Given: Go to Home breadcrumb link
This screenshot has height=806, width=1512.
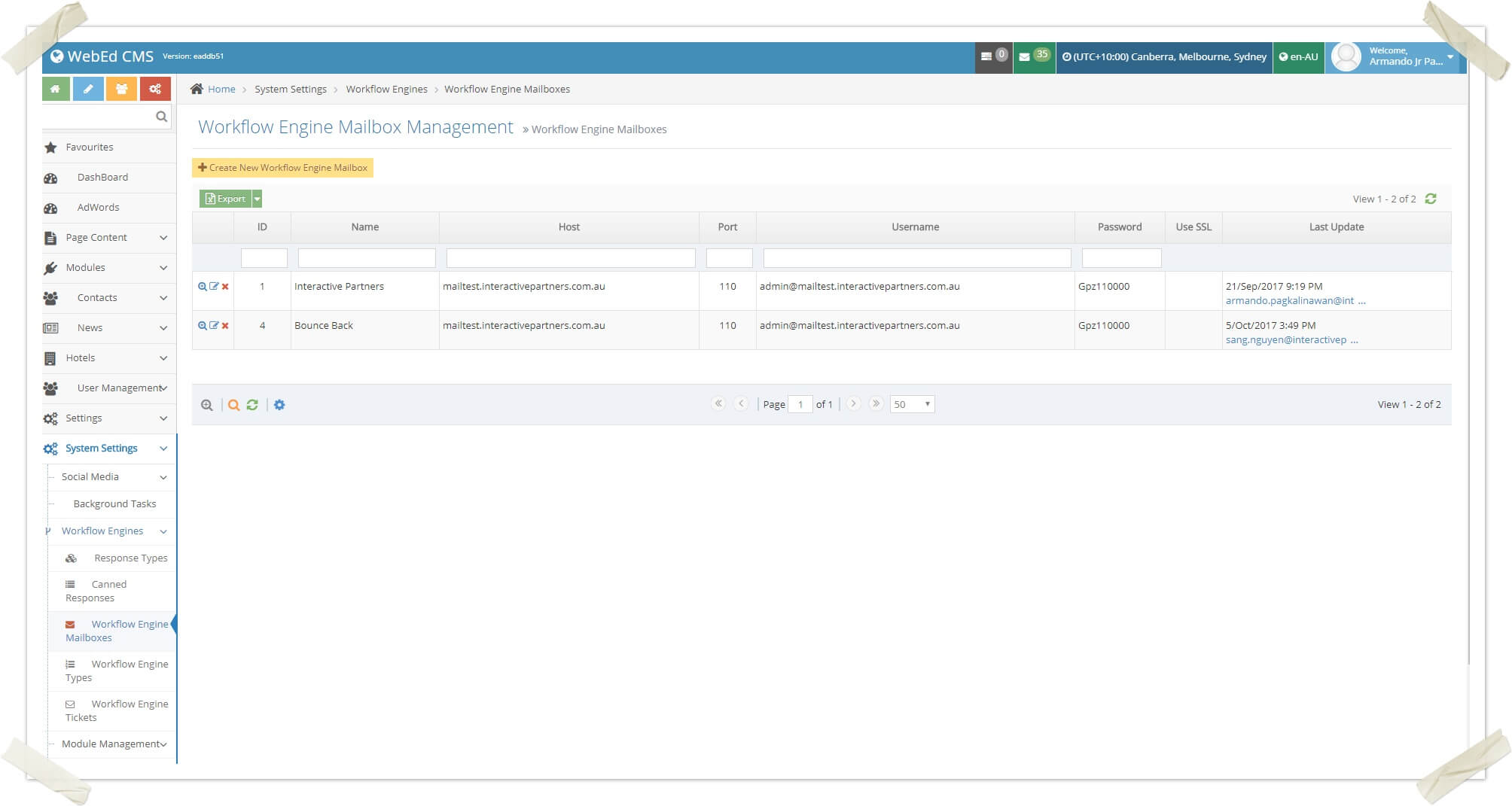Looking at the screenshot, I should click(221, 89).
